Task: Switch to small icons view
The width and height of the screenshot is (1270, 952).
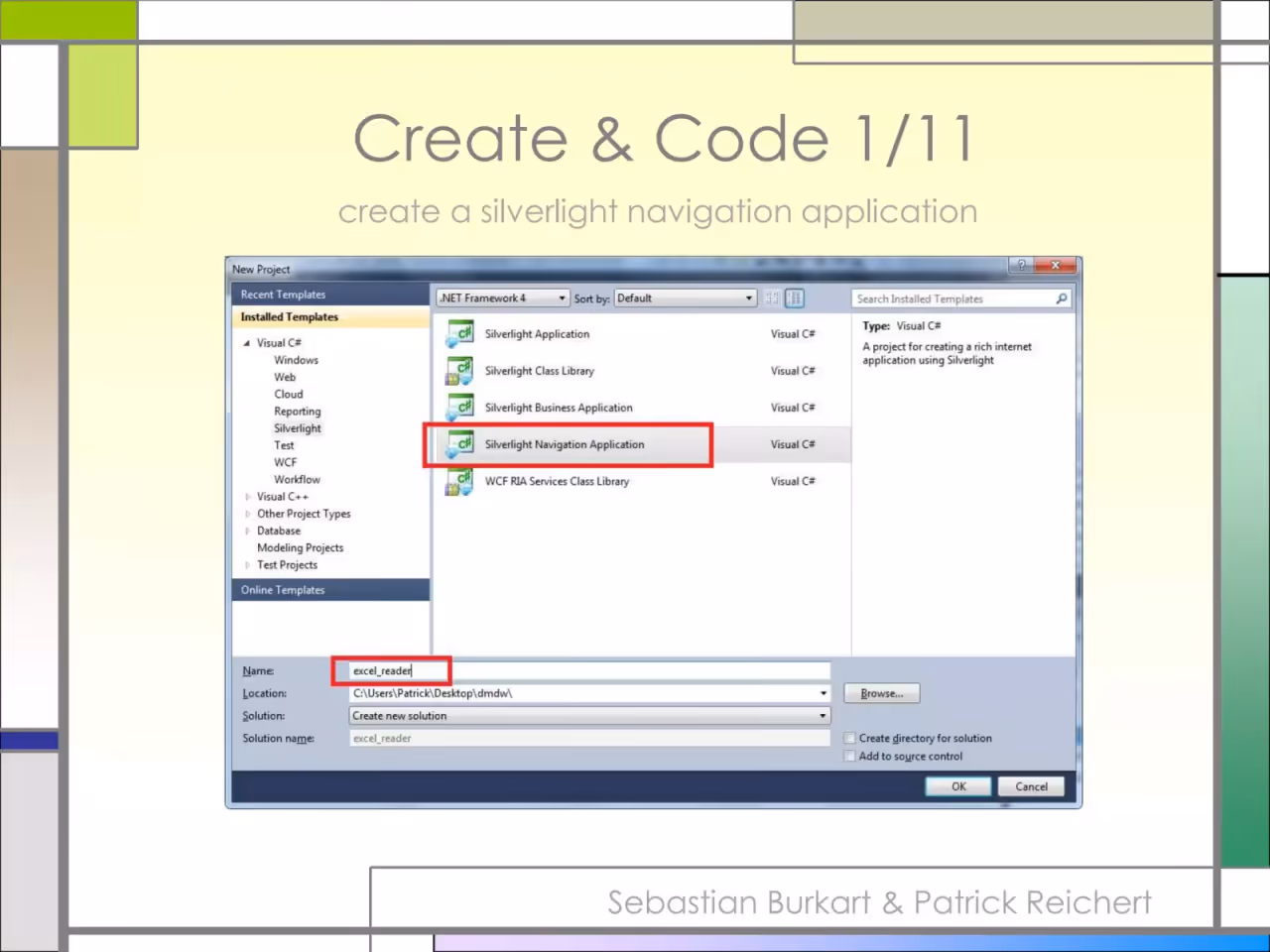Action: (772, 298)
